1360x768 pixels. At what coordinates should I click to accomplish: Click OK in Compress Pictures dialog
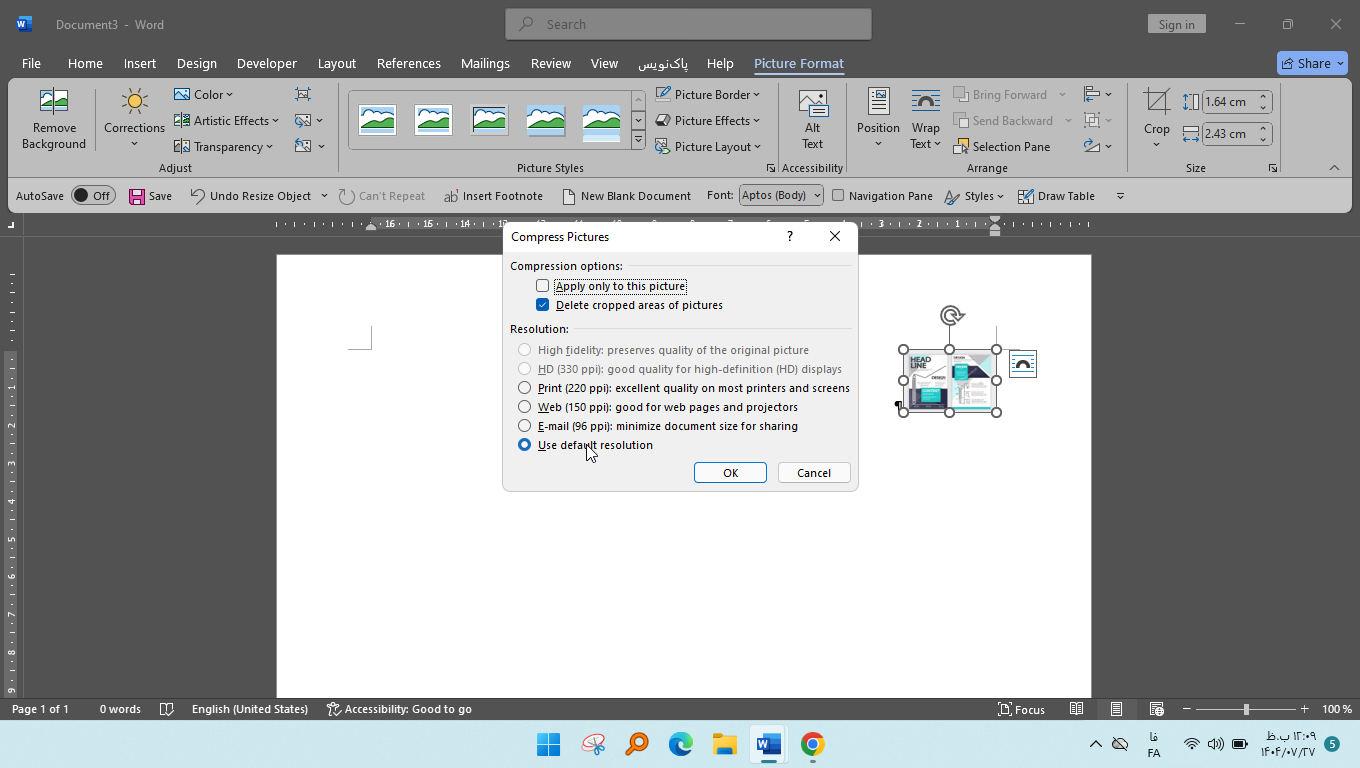(x=730, y=473)
